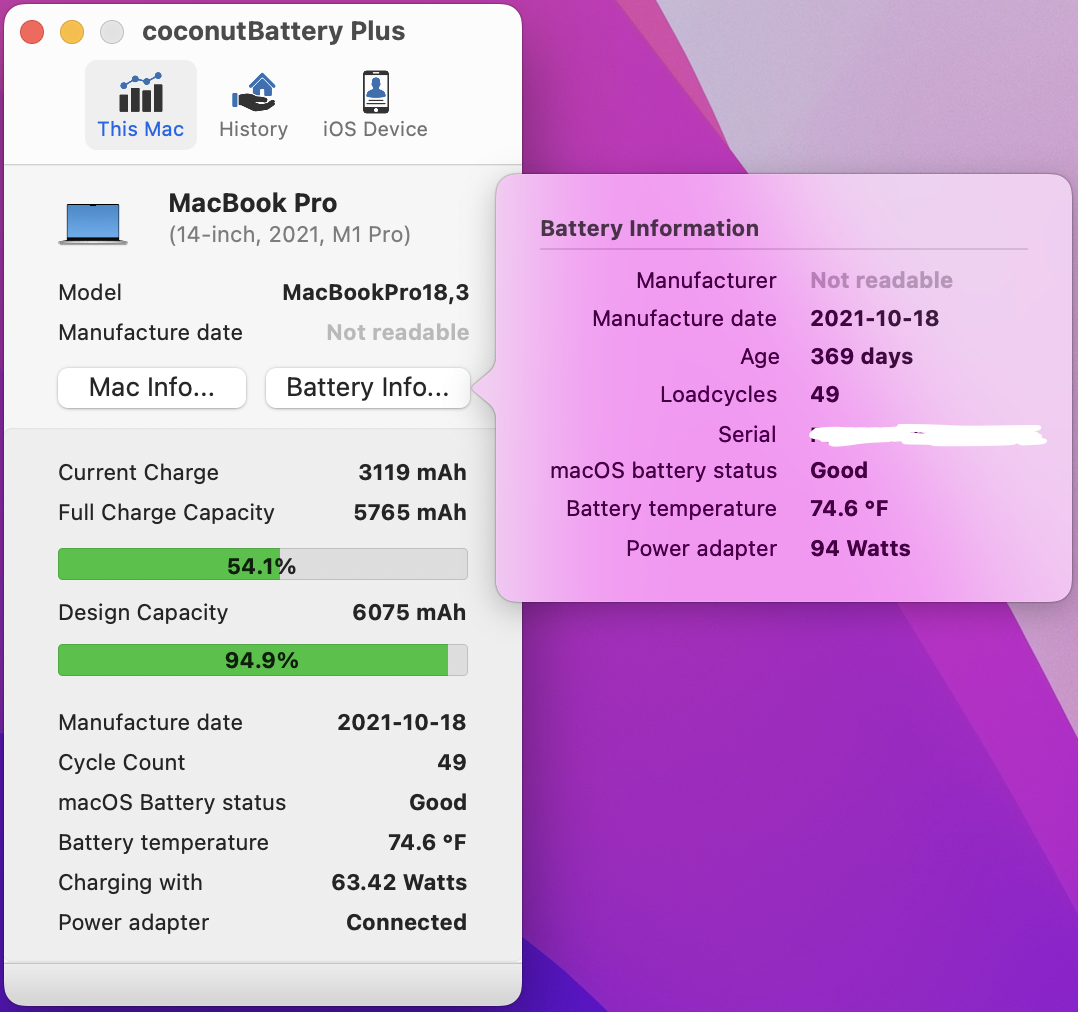
Task: Select the MacBook Pro heading
Action: 253,204
